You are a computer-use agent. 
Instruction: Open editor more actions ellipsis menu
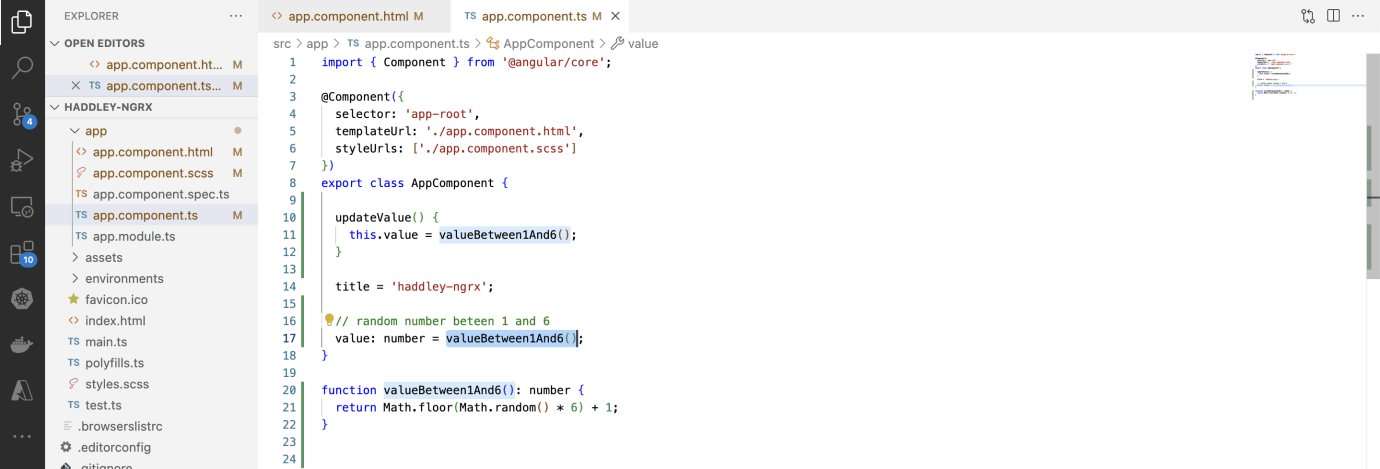tap(1357, 16)
